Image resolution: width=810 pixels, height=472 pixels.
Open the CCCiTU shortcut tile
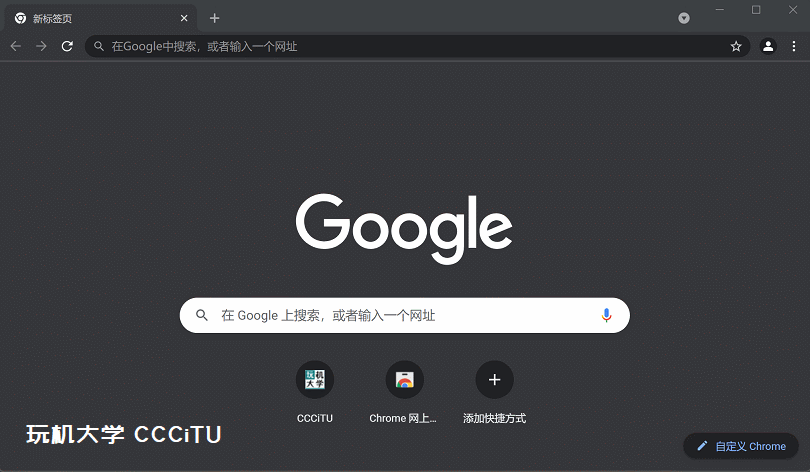[315, 380]
